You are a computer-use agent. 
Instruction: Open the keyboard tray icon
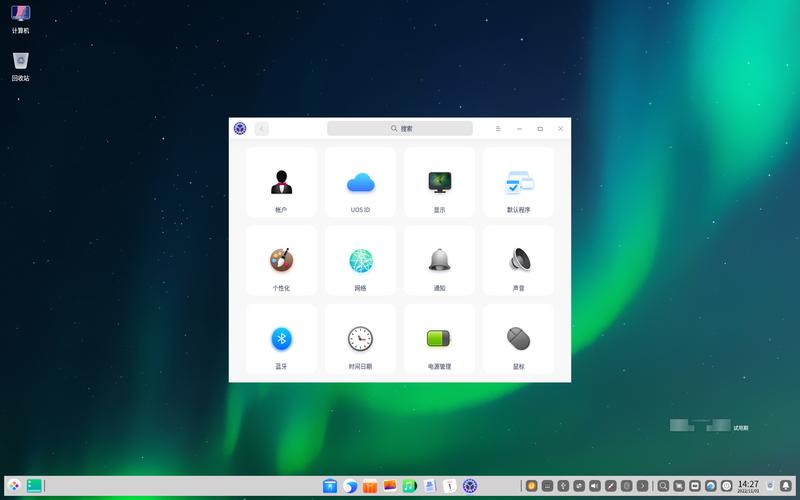(547, 486)
